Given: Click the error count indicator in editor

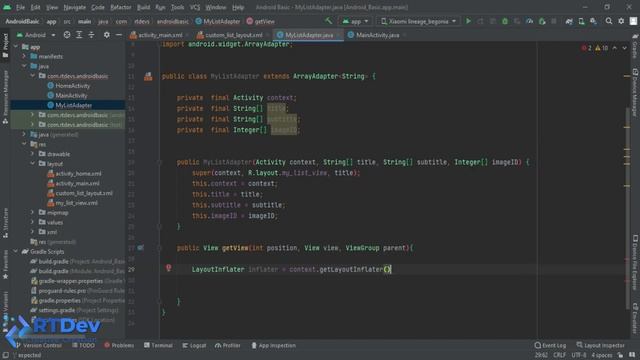Looking at the screenshot, I should 587,48.
